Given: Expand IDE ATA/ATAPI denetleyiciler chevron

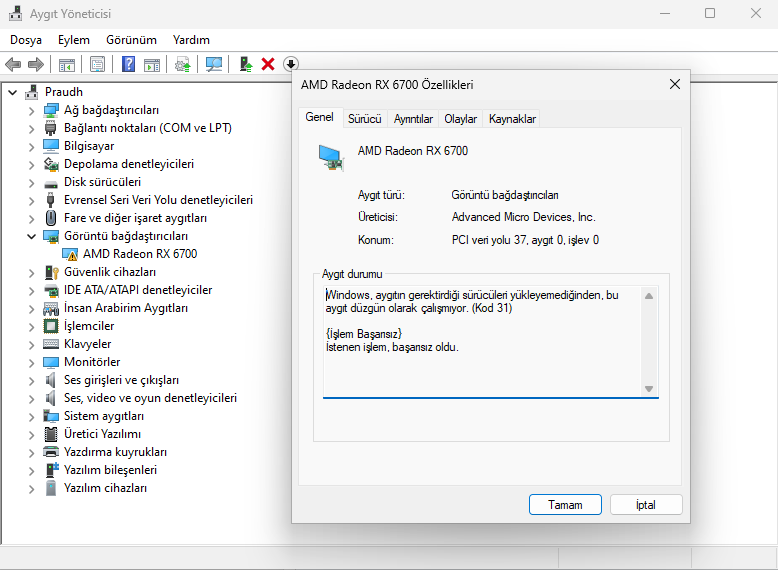Looking at the screenshot, I should 32,290.
